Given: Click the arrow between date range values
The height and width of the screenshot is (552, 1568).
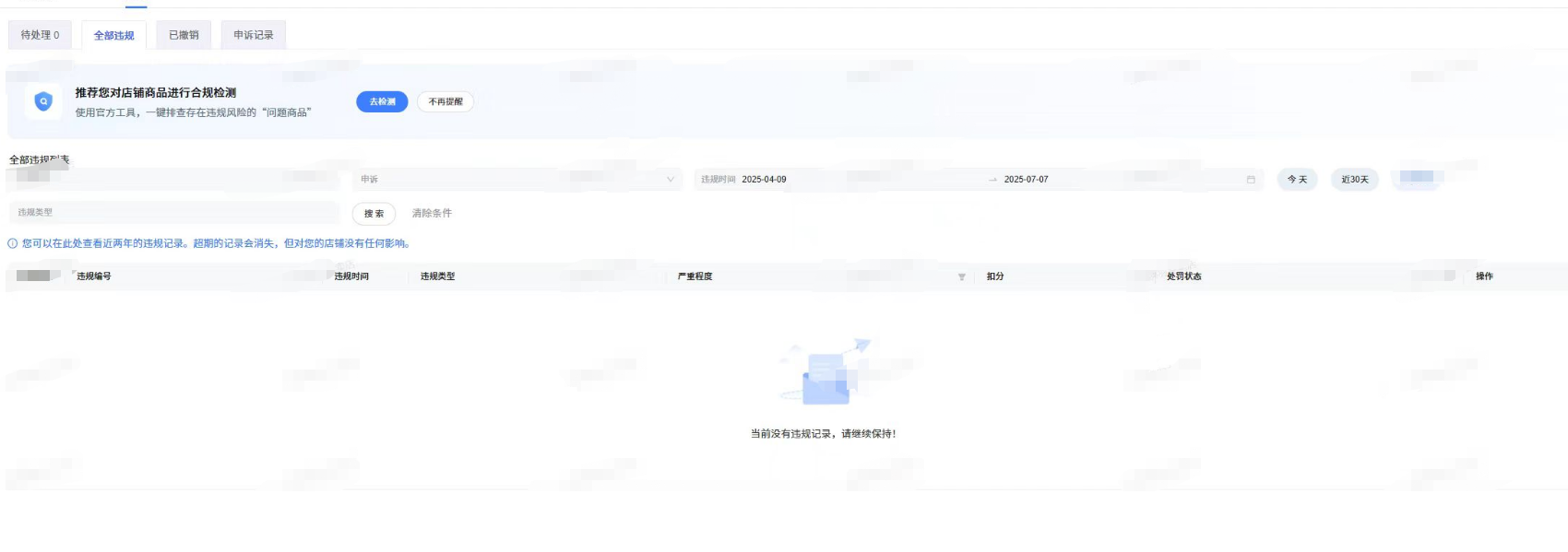Looking at the screenshot, I should tap(992, 180).
